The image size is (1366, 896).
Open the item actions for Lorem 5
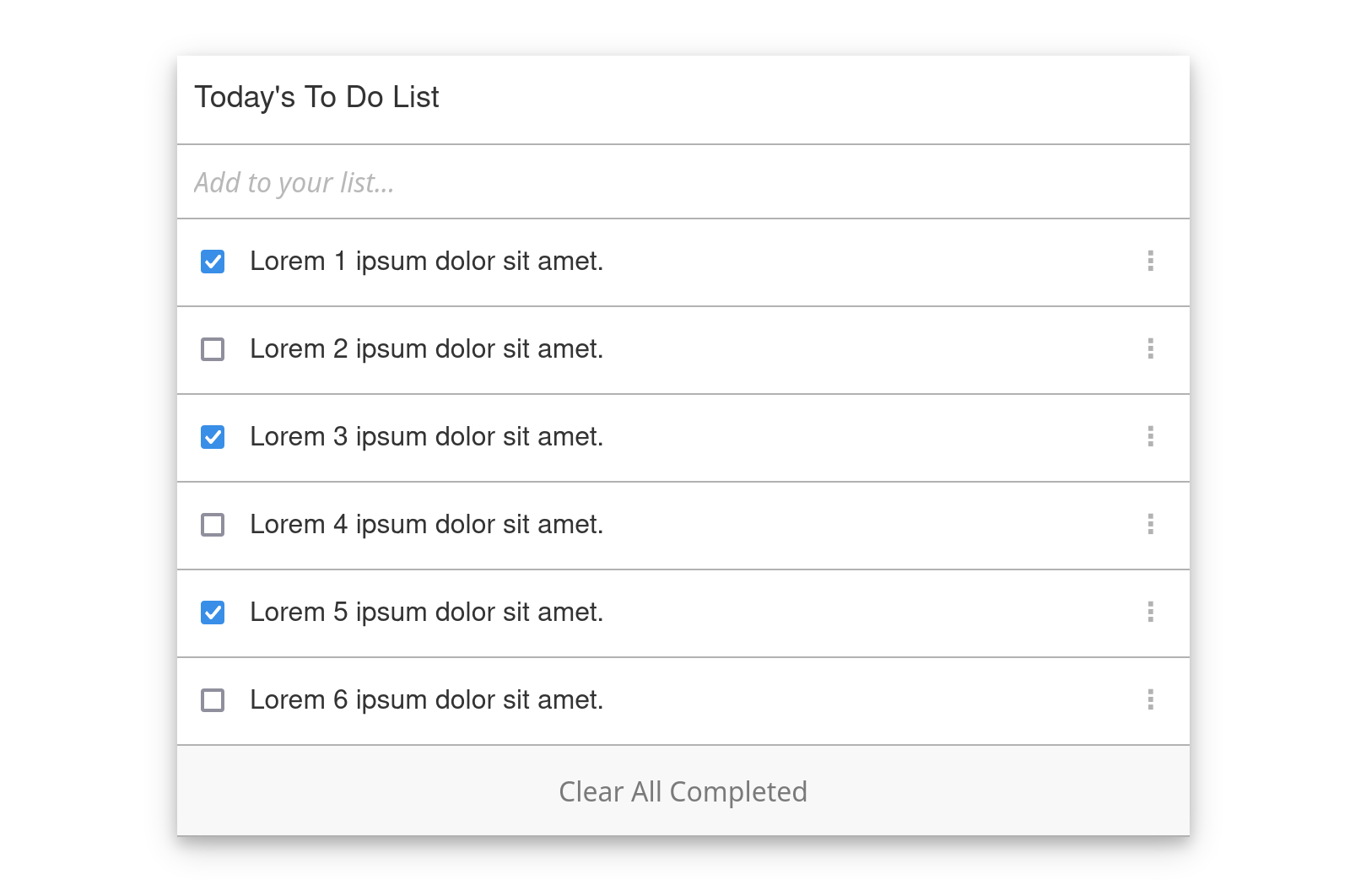pos(1151,613)
